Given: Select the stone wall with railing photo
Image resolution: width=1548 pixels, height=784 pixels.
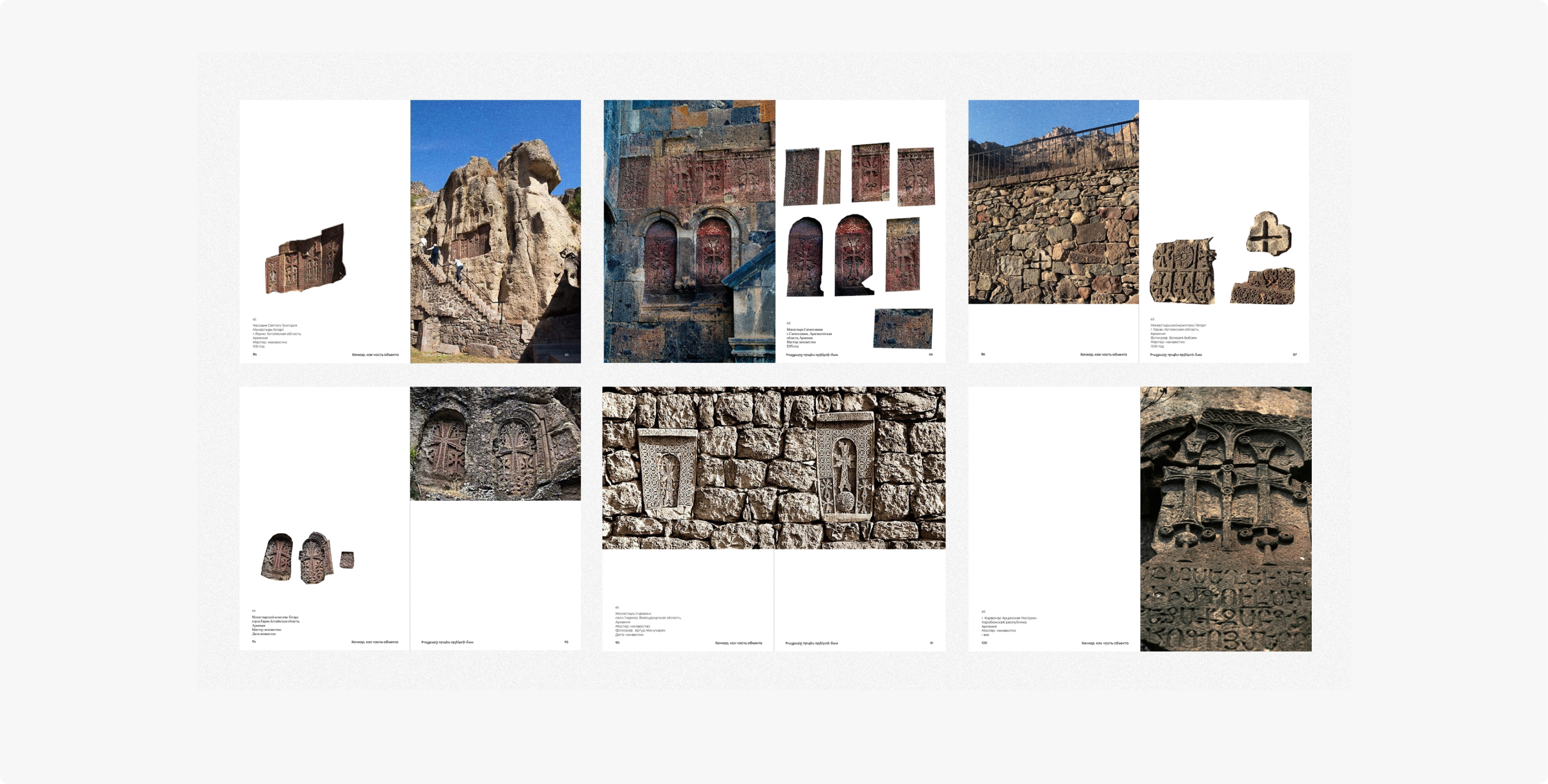Looking at the screenshot, I should point(1053,202).
